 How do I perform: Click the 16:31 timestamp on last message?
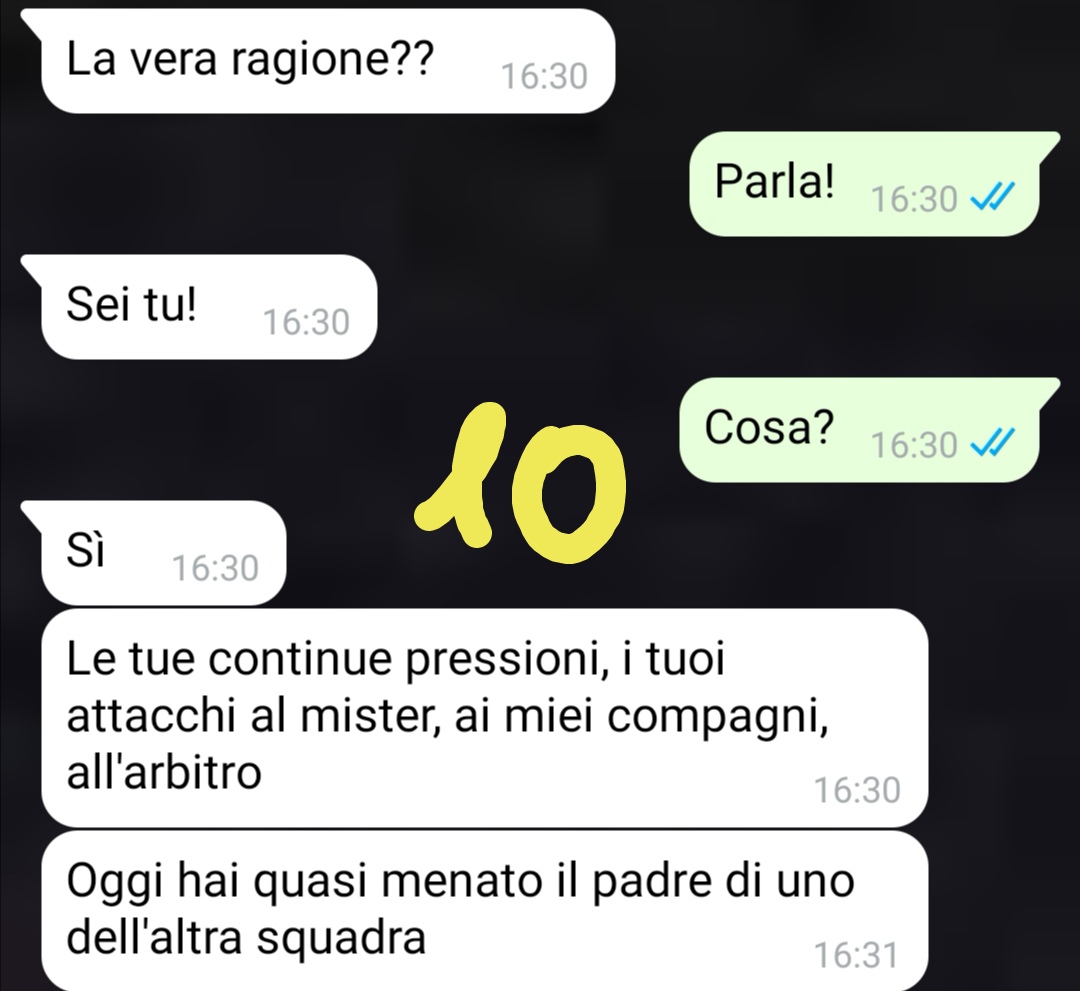pyautogui.click(x=856, y=955)
